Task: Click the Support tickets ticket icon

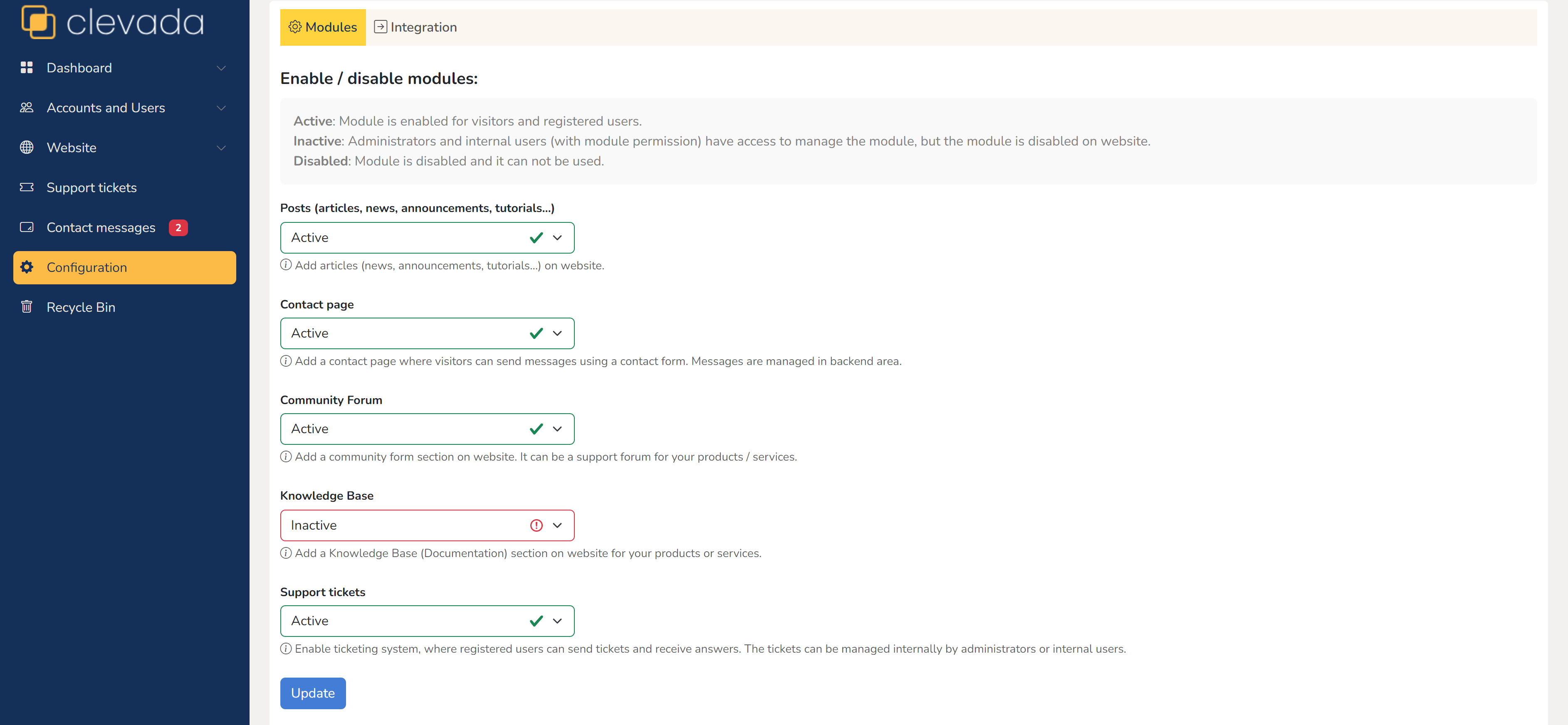Action: [x=27, y=187]
